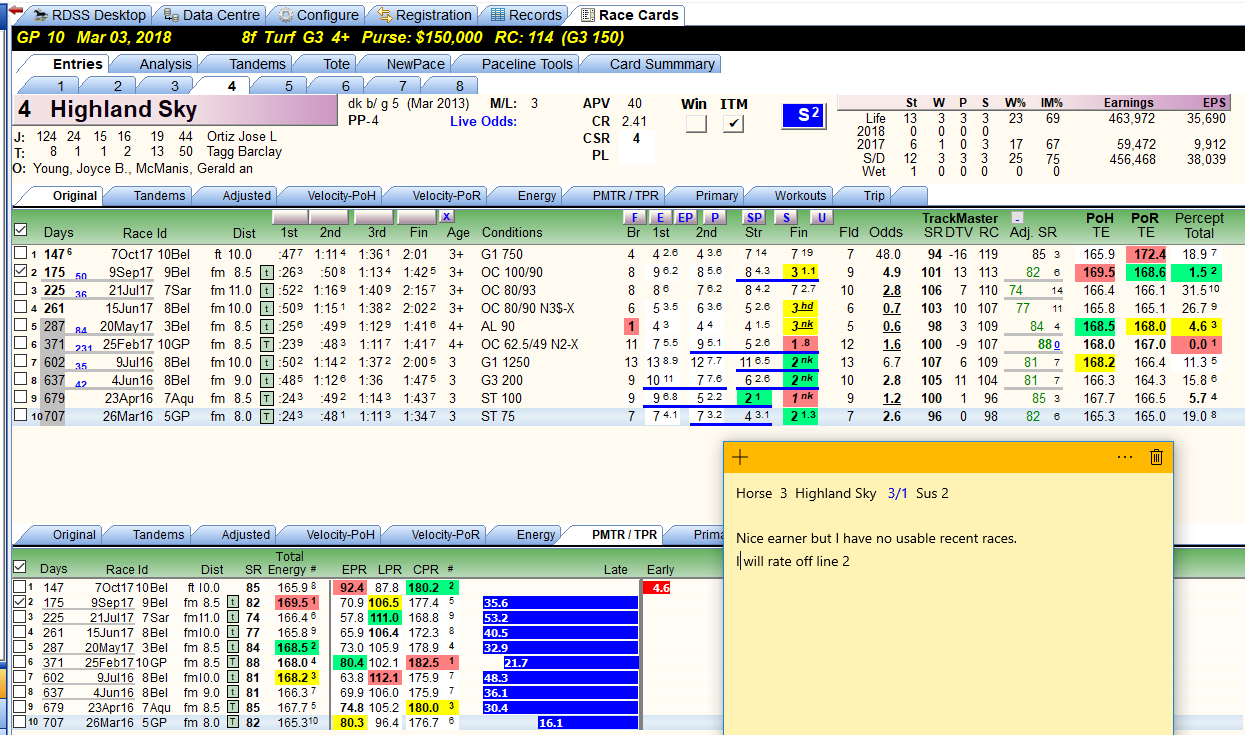Screen dimensions: 1245x735
Task: Click blue 35.6 Late bar for line 2
Action: point(559,603)
